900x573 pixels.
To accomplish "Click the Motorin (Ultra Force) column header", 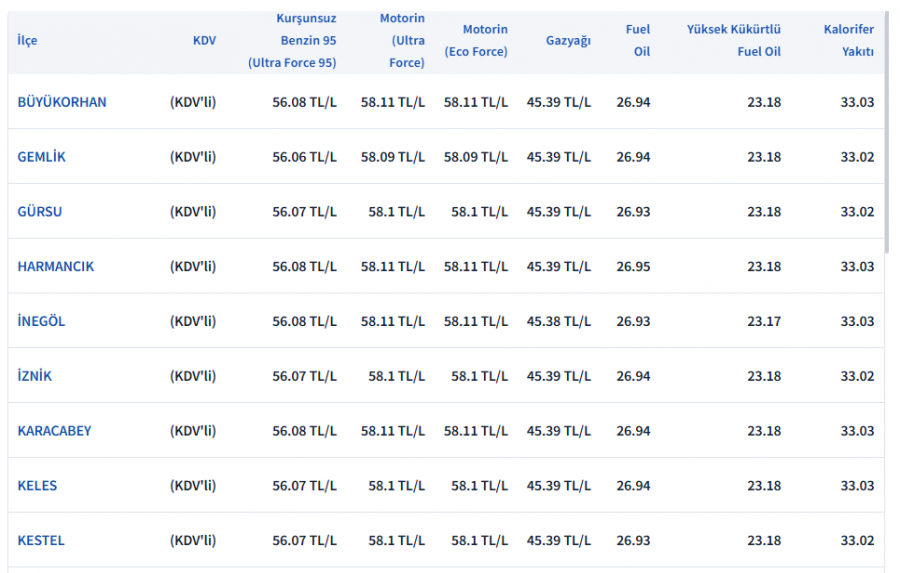I will click(402, 40).
